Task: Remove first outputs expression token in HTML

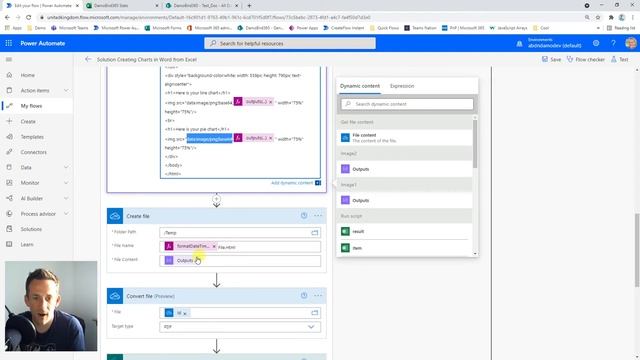Action: (271, 102)
